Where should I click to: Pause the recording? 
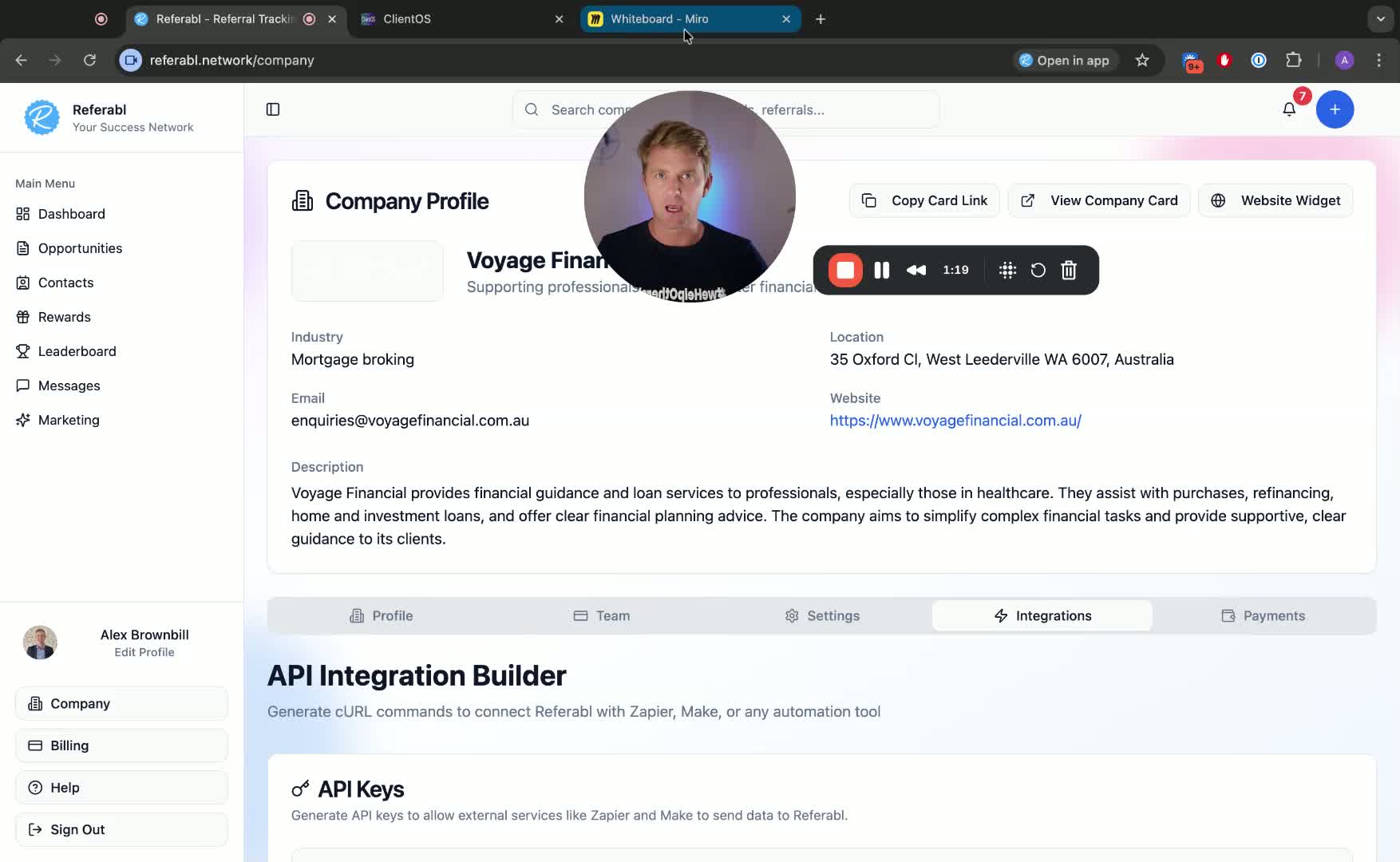pyautogui.click(x=882, y=271)
